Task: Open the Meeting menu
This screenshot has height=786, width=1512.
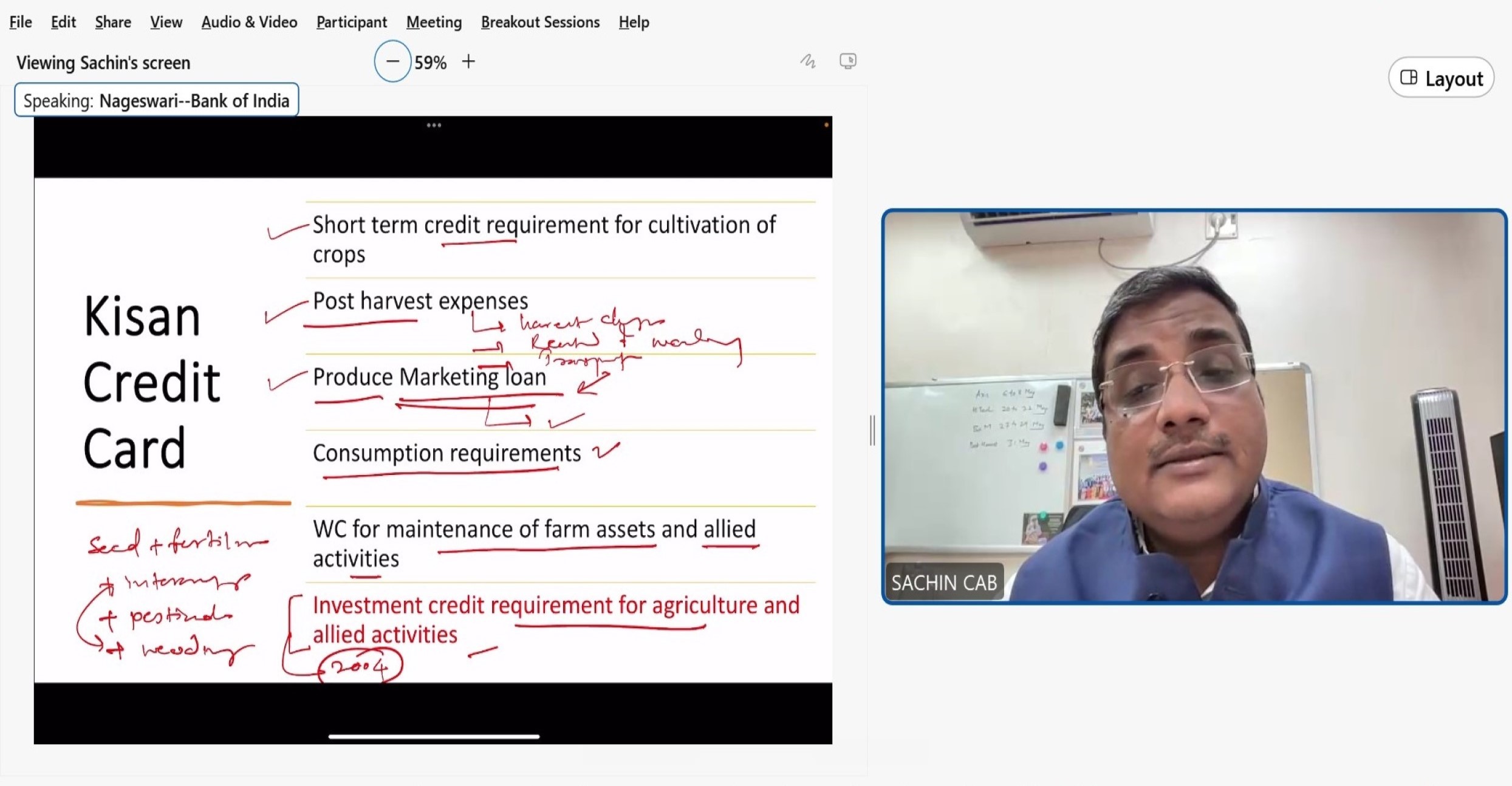Action: pyautogui.click(x=434, y=22)
